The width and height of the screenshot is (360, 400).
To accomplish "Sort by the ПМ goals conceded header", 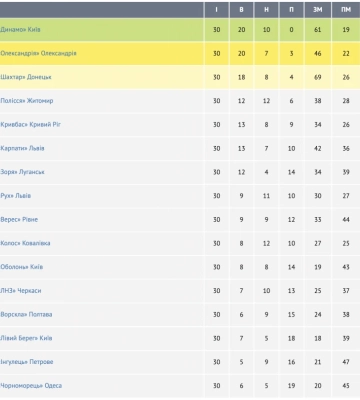I will click(346, 10).
